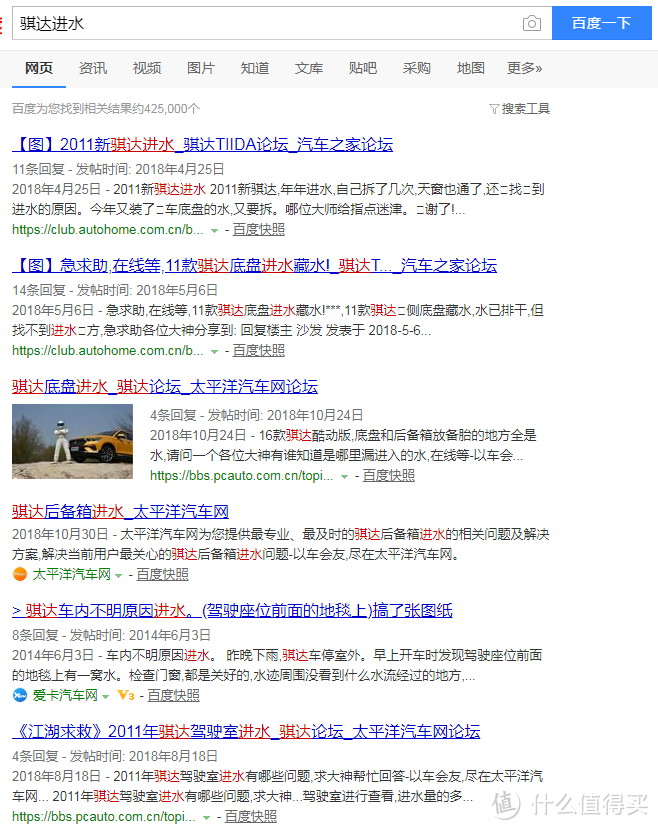Click the funnel icon beside 搜索工具

click(494, 109)
